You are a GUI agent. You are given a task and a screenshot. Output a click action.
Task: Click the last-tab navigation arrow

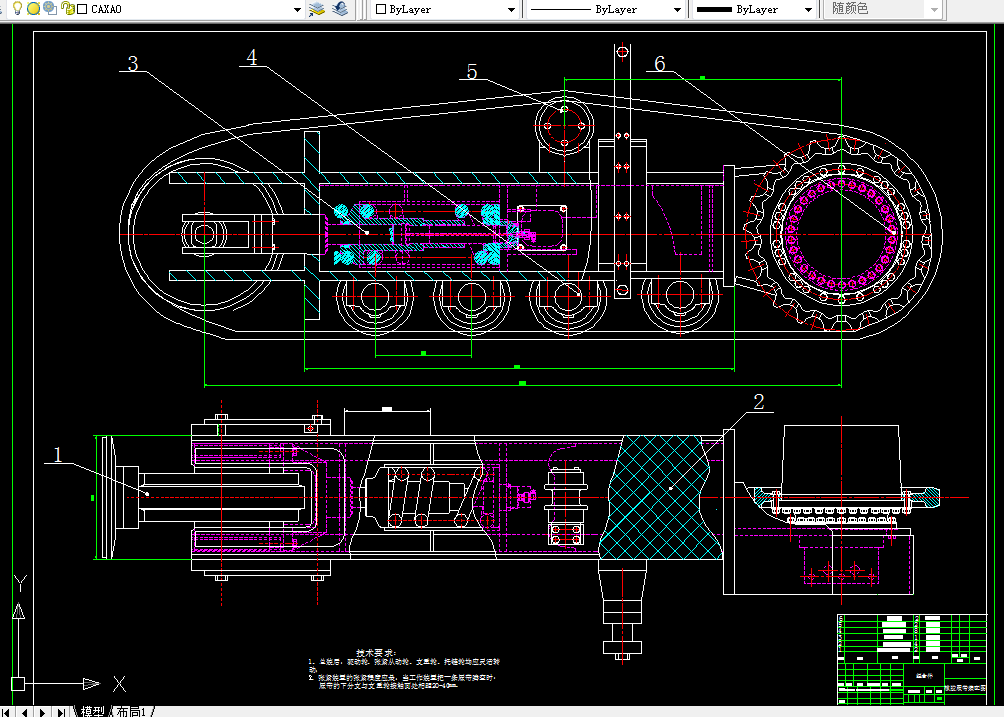click(61, 712)
